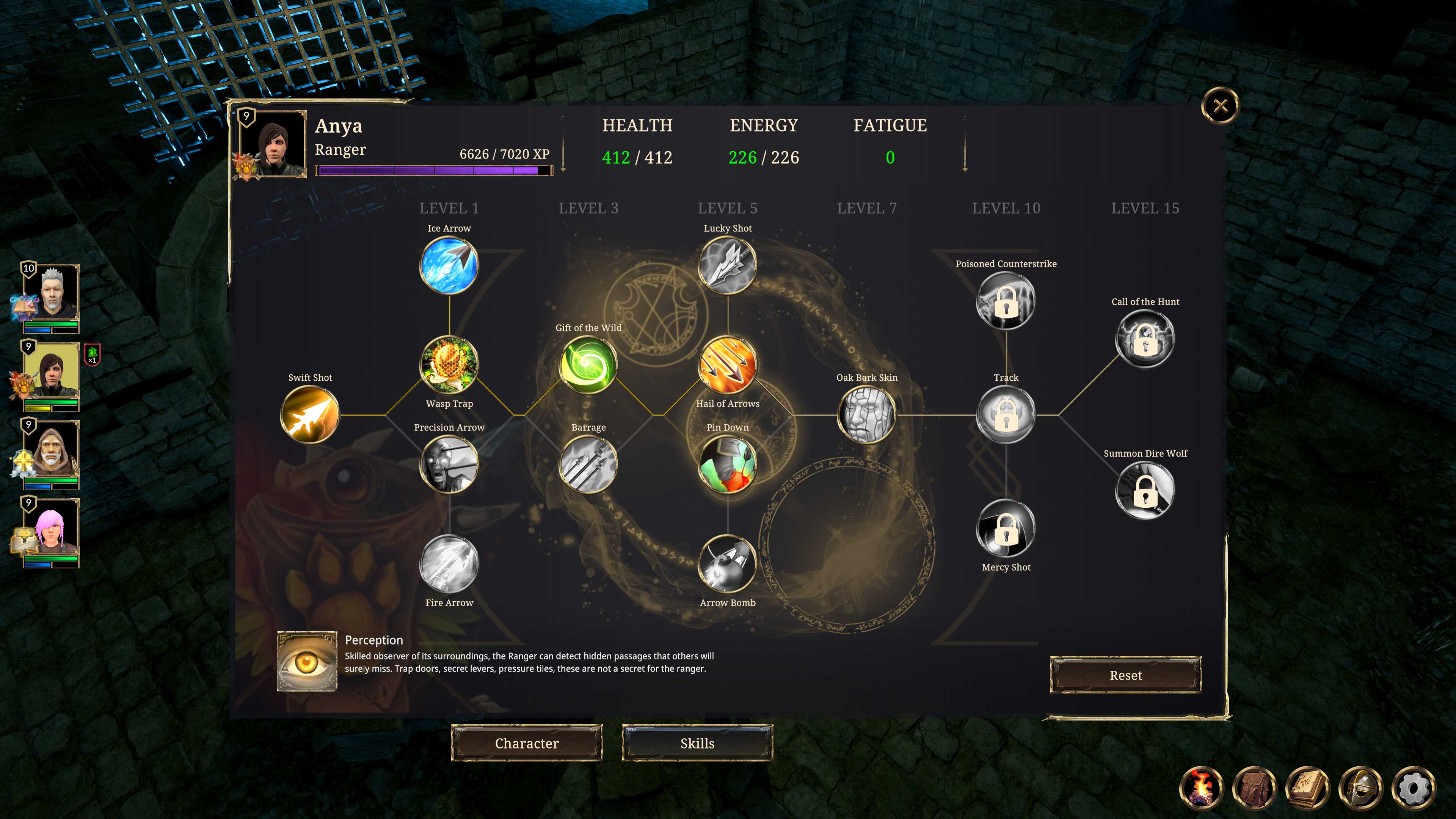Select the Ice Arrow skill icon
The height and width of the screenshot is (819, 1456).
pyautogui.click(x=449, y=265)
